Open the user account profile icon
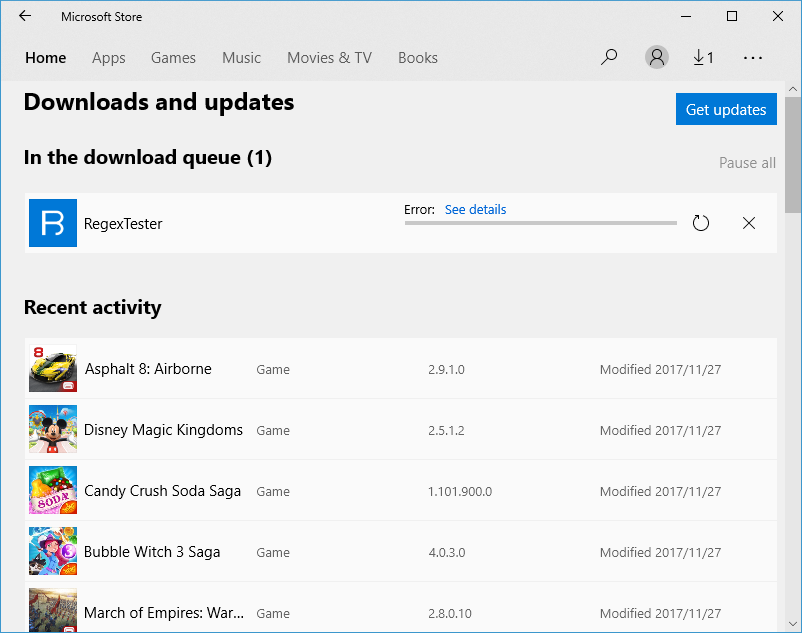This screenshot has height=633, width=802. point(657,57)
